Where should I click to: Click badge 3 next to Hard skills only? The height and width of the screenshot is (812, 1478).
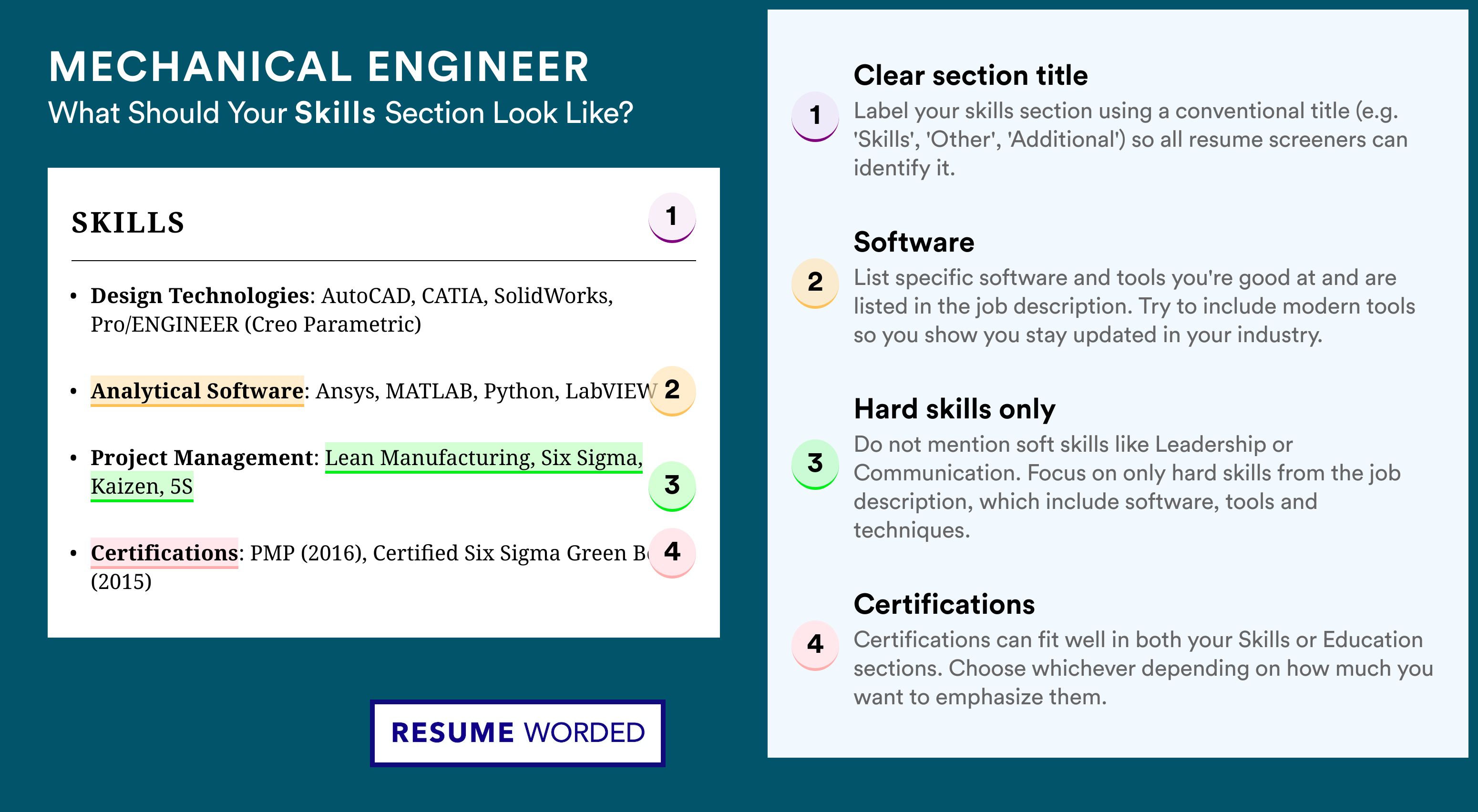(815, 464)
